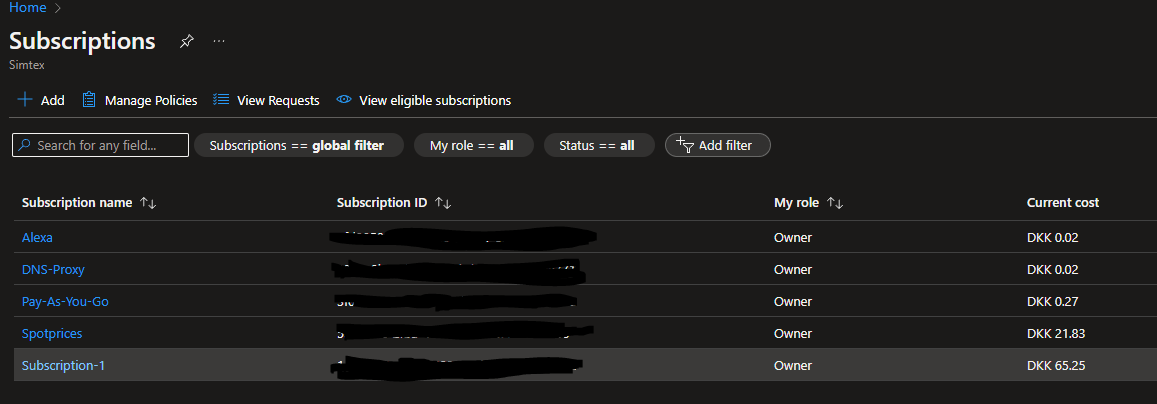
Task: Open the Subscriptions global filter pill
Action: tap(298, 145)
